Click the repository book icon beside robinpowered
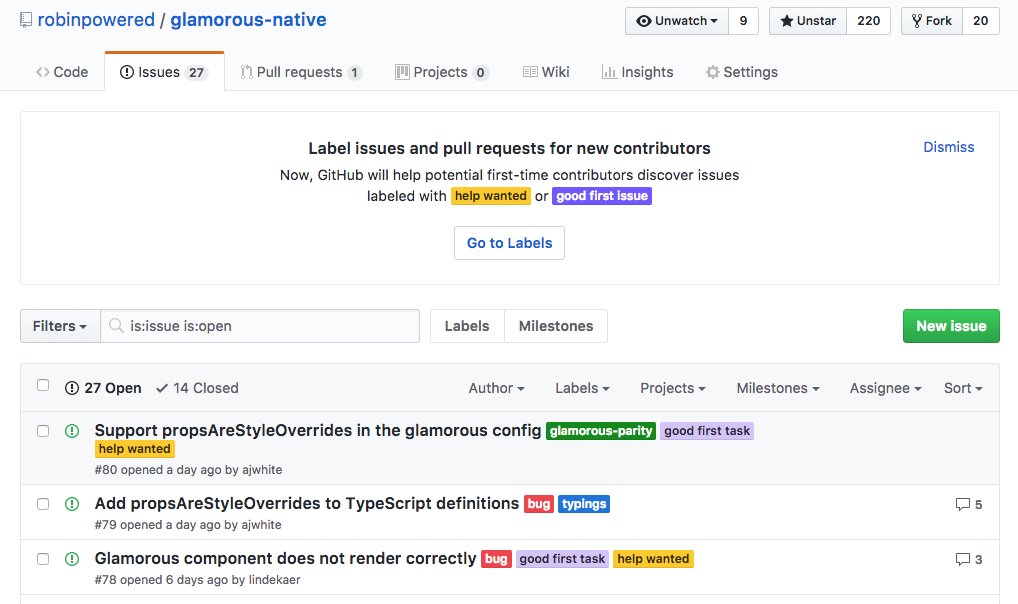The width and height of the screenshot is (1018, 604). click(25, 20)
